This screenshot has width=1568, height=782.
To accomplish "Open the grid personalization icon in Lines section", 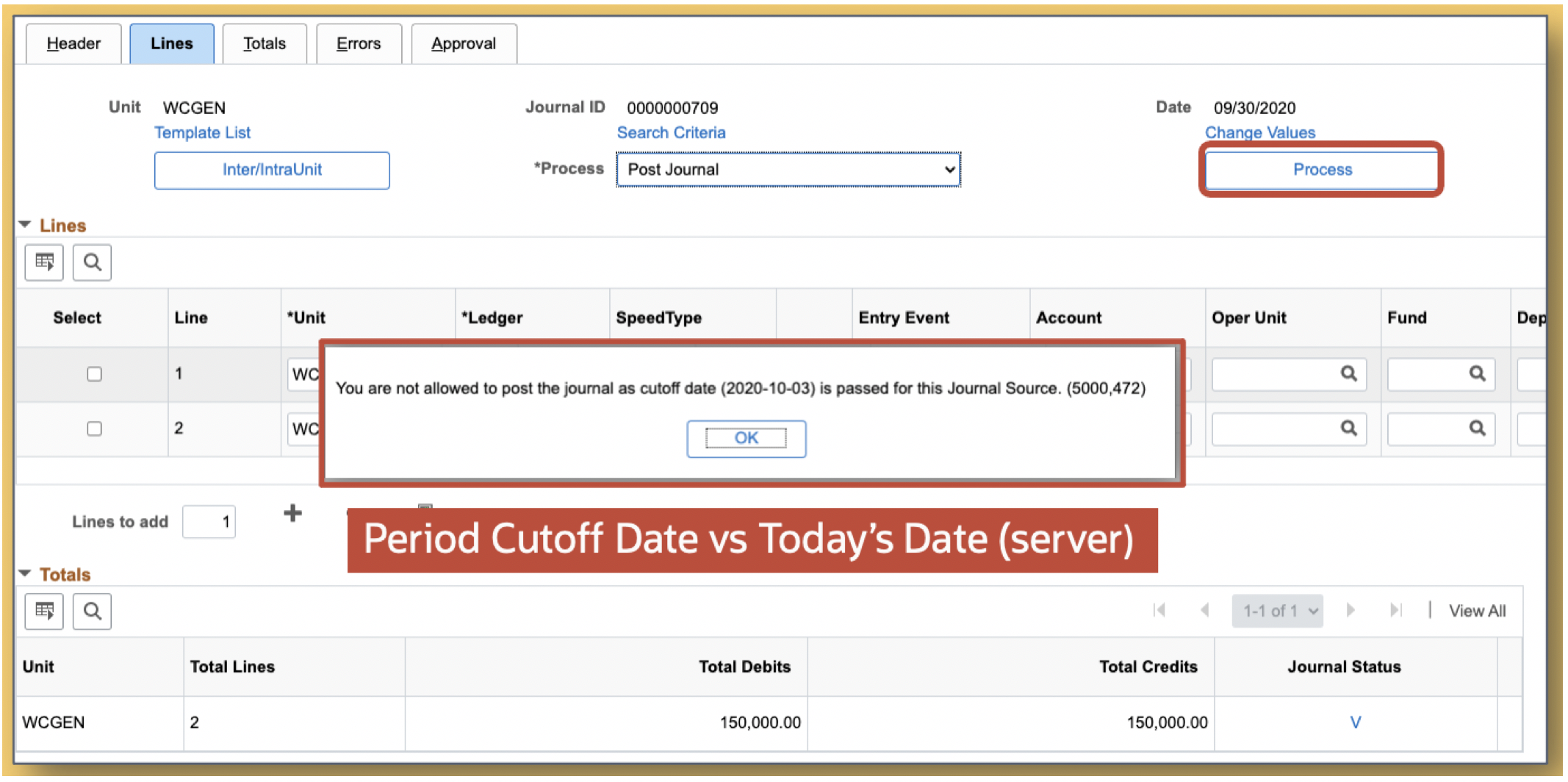I will (43, 262).
